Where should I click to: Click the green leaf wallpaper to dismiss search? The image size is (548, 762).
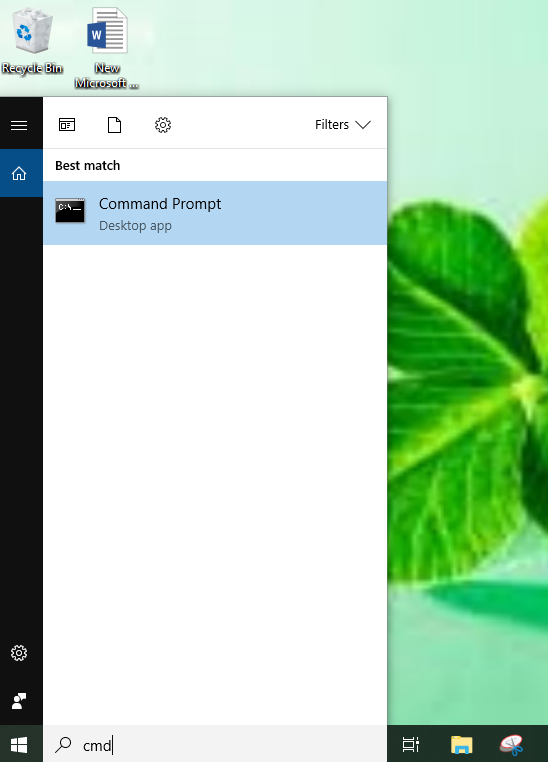[466, 389]
